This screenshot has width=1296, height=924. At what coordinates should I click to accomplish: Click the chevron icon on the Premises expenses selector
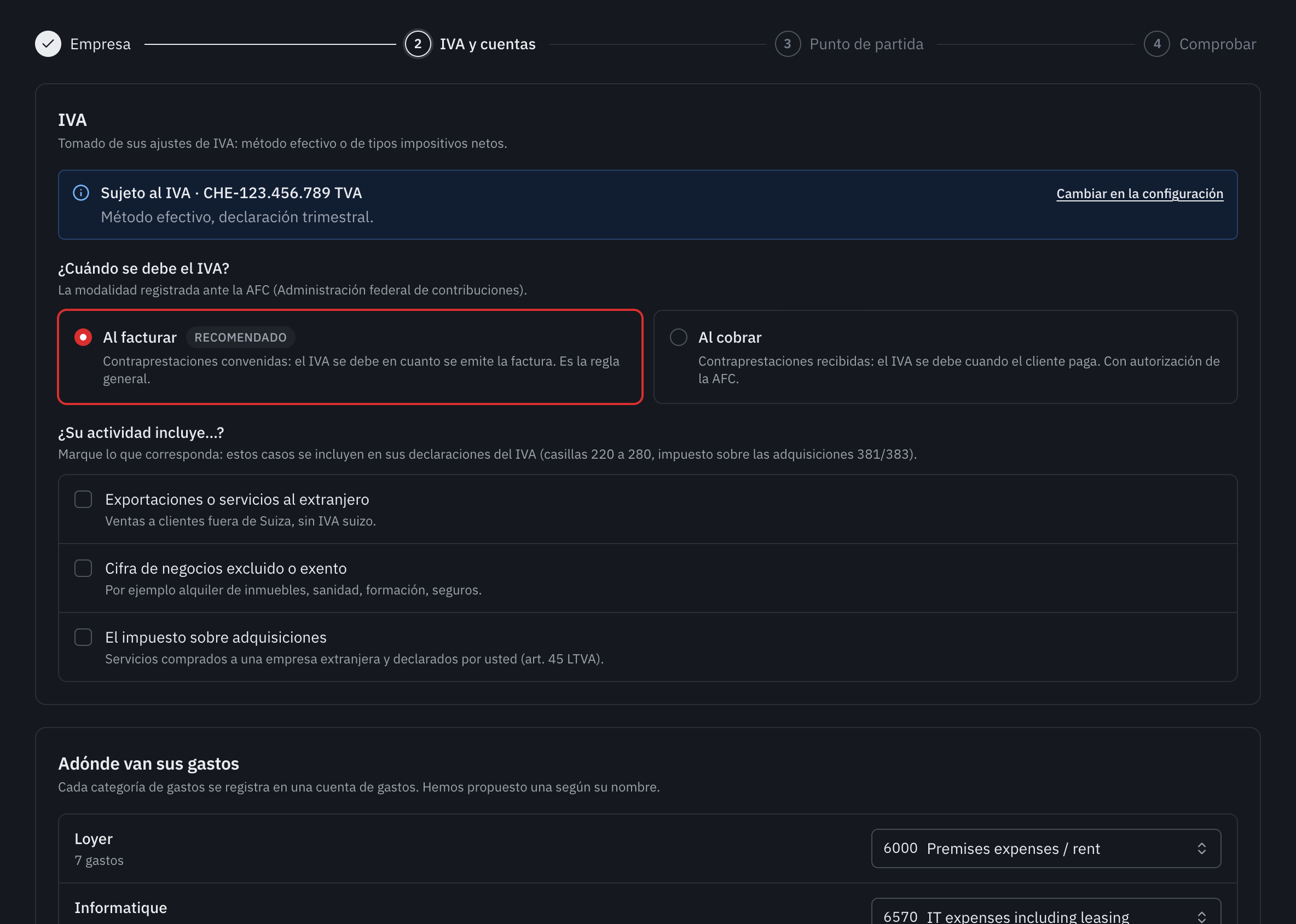click(x=1201, y=848)
